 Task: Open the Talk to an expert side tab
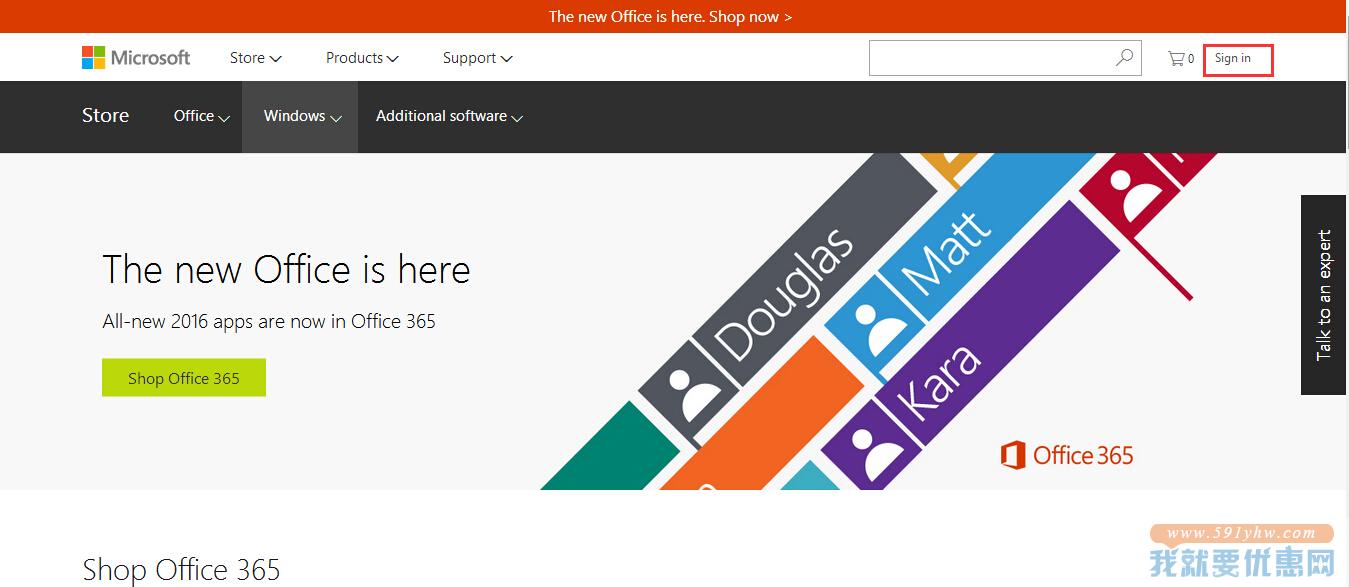(x=1324, y=295)
